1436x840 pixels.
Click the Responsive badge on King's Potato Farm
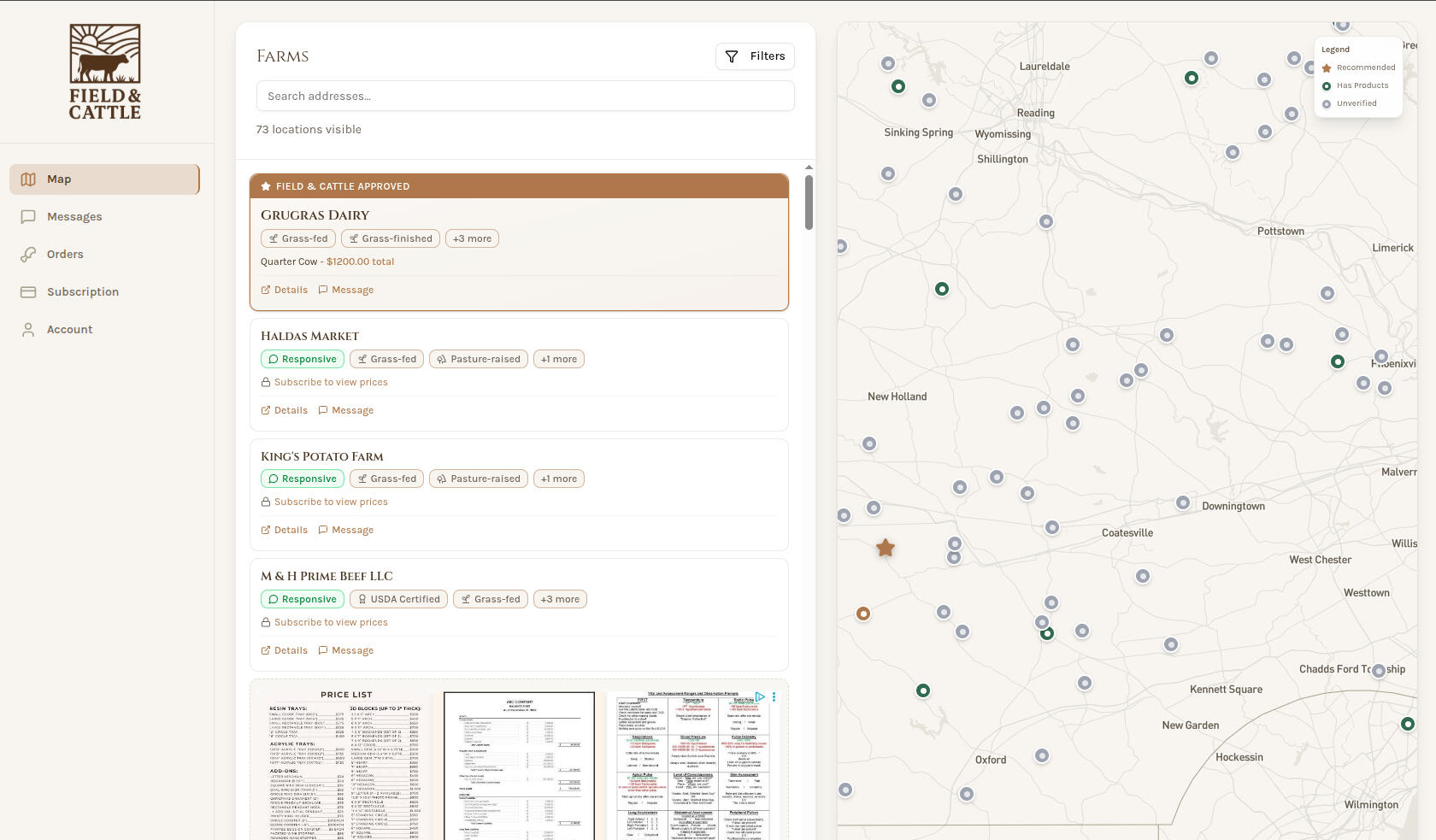coord(303,479)
